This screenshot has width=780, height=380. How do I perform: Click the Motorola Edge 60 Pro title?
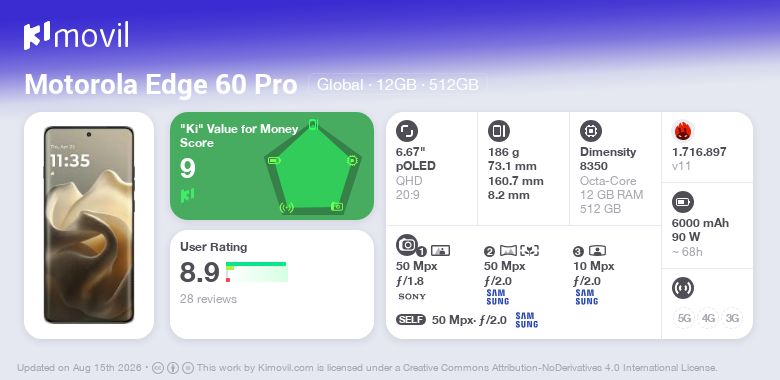pos(161,85)
